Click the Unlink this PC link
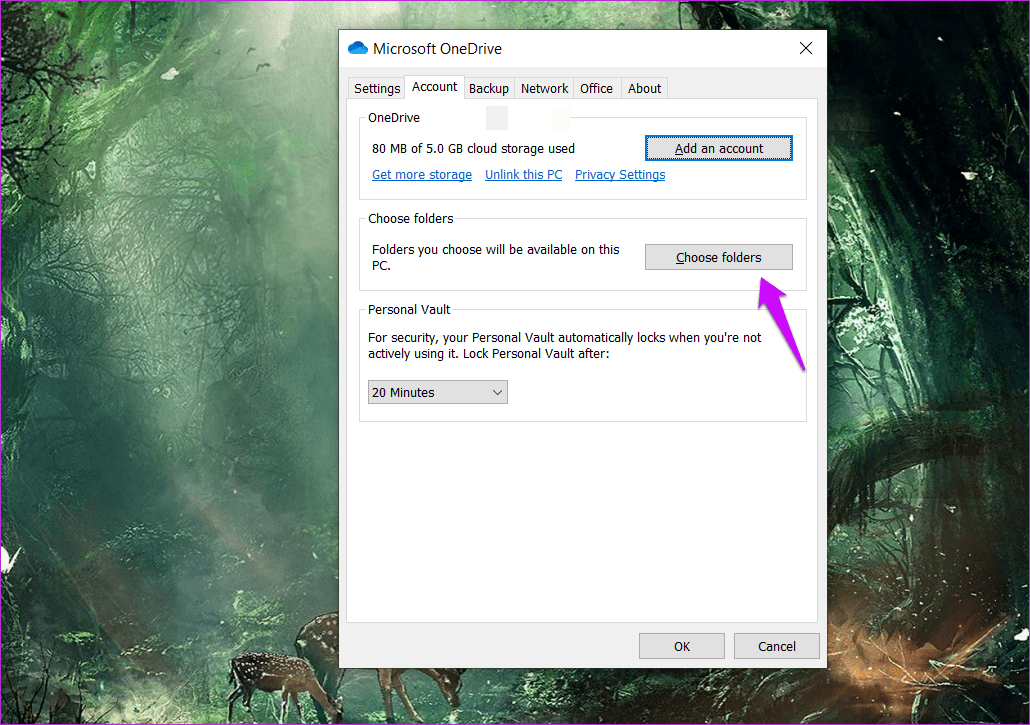Viewport: 1030px width, 725px height. pyautogui.click(x=524, y=175)
